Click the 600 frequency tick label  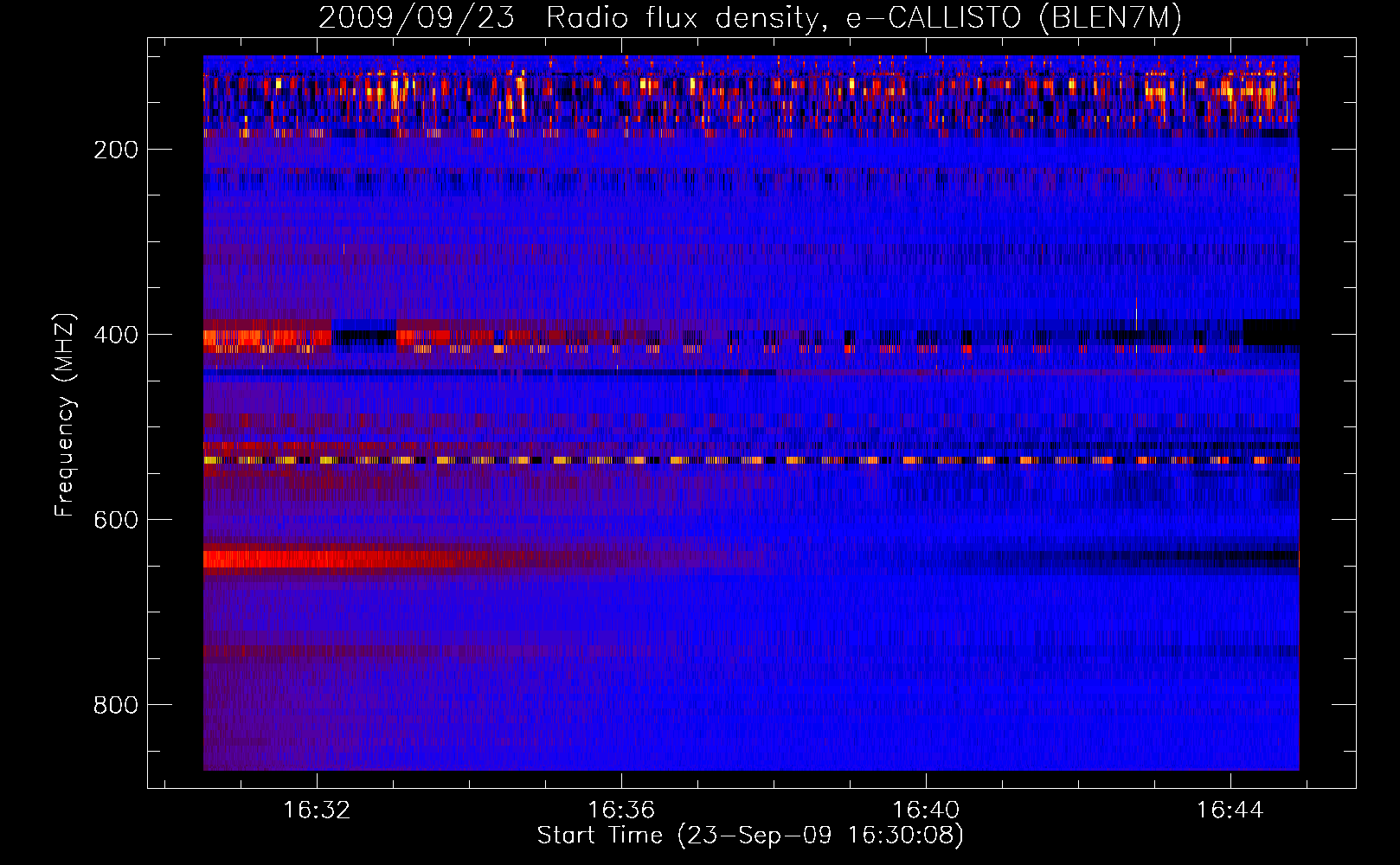(x=116, y=520)
